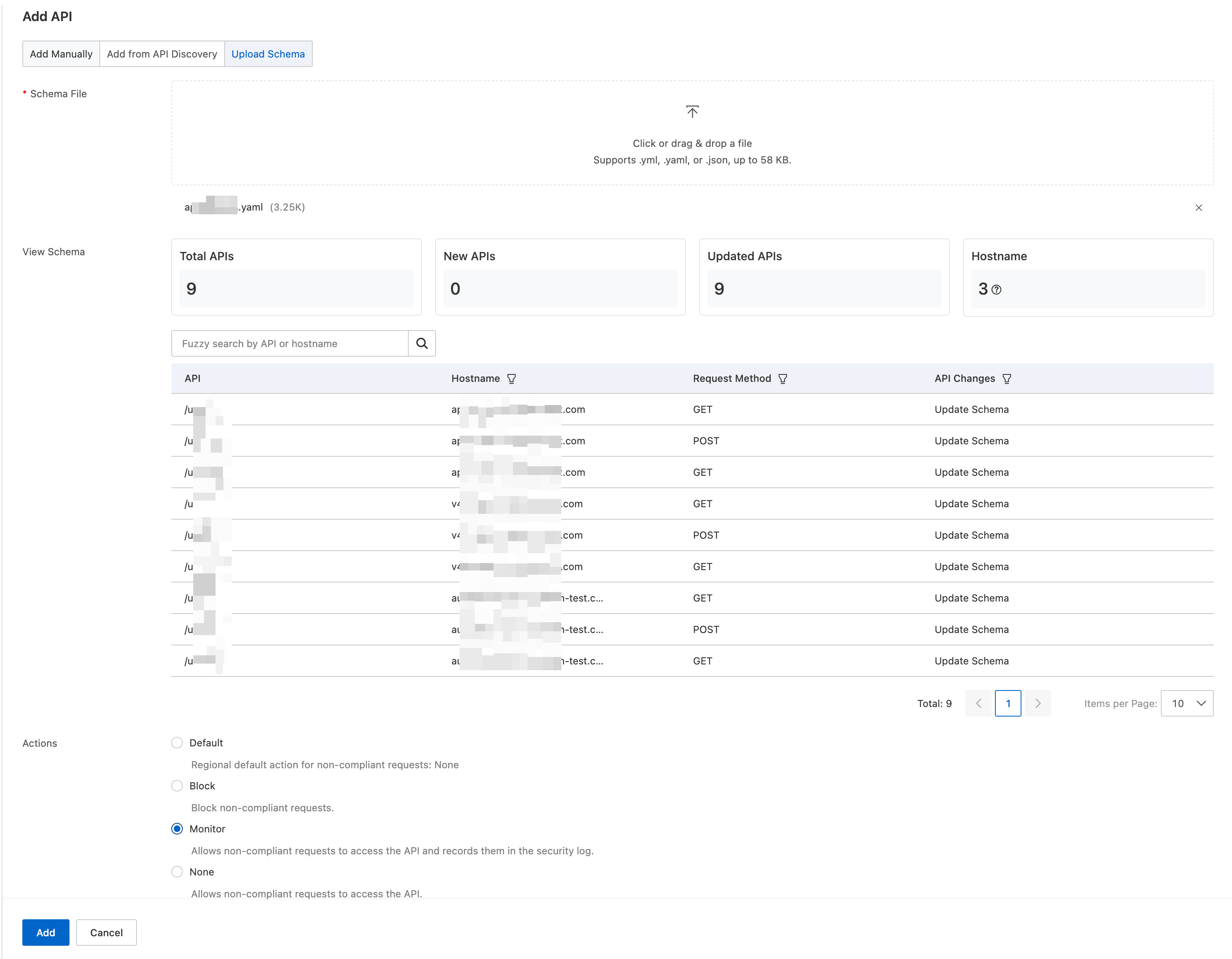Viewport: 1232px width, 959px height.
Task: Click the Hostname help question icon
Action: click(997, 289)
